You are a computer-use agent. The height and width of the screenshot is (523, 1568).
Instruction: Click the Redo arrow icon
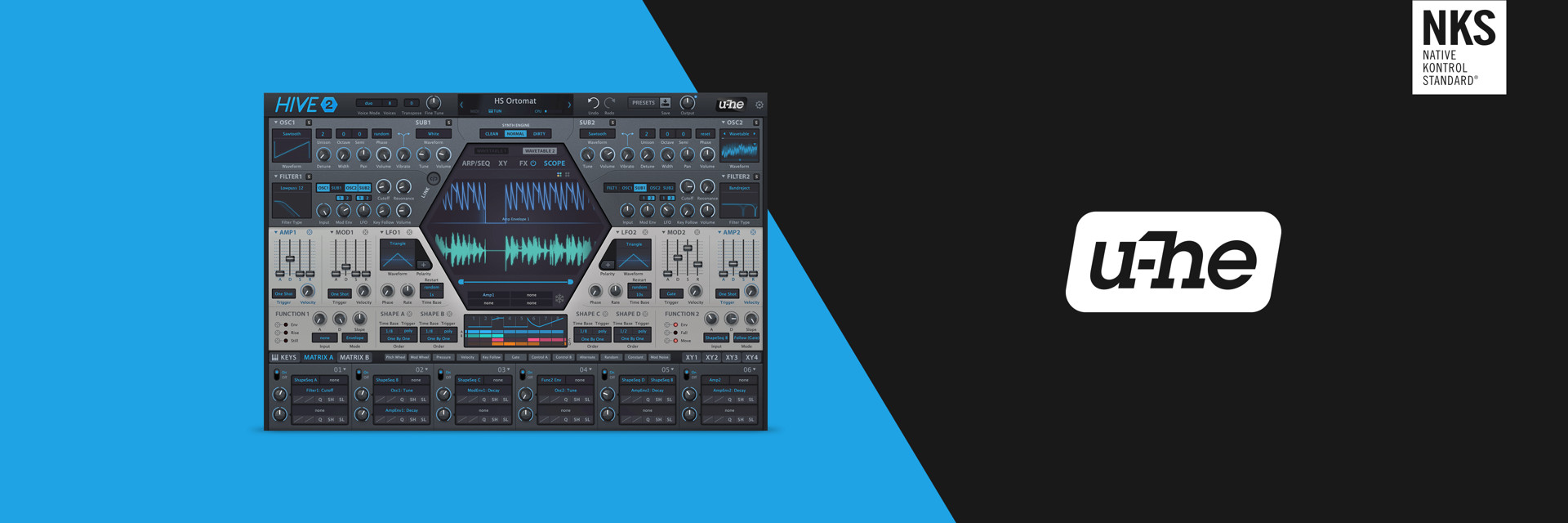[x=609, y=103]
